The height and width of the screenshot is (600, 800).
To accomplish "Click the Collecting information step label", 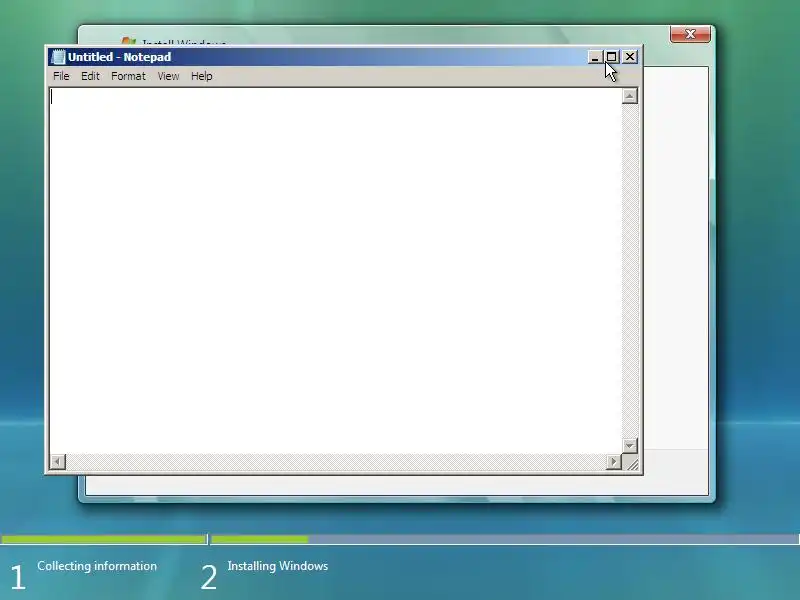I will [x=97, y=566].
